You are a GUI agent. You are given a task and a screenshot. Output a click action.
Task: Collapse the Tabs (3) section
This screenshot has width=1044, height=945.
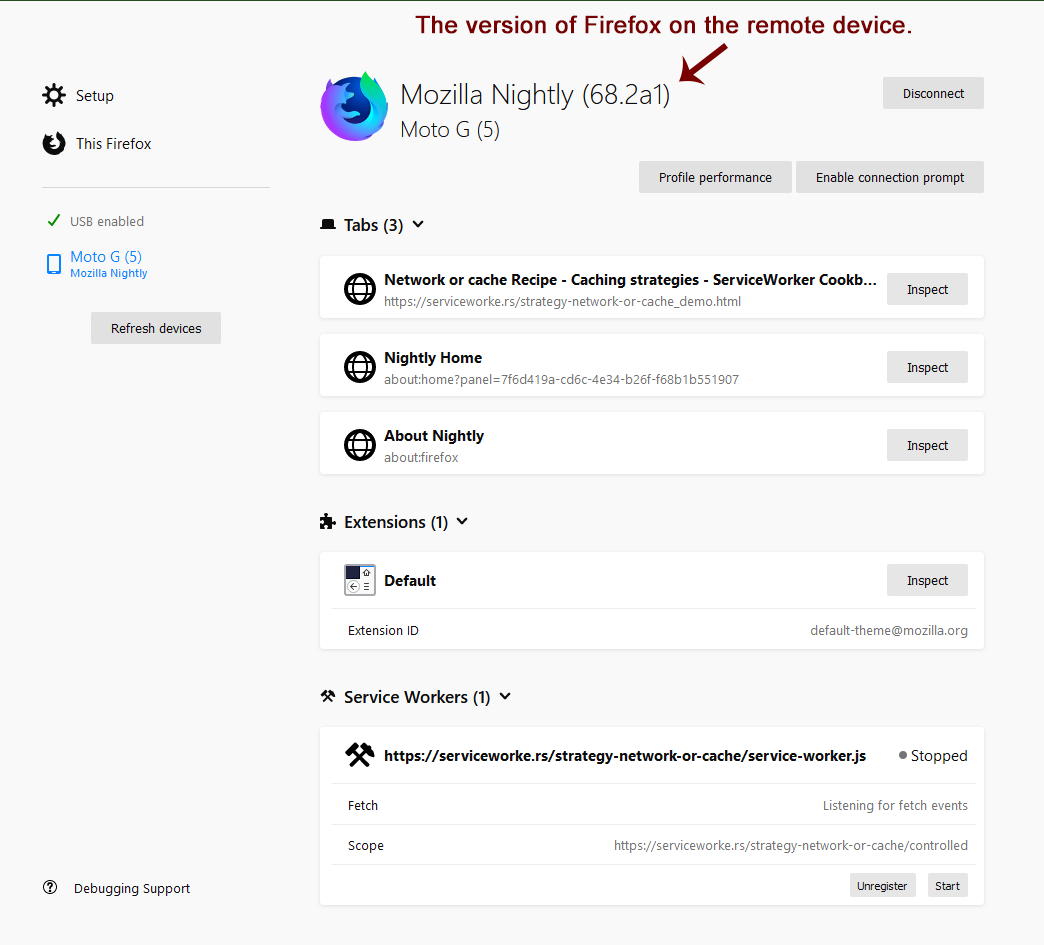(418, 225)
